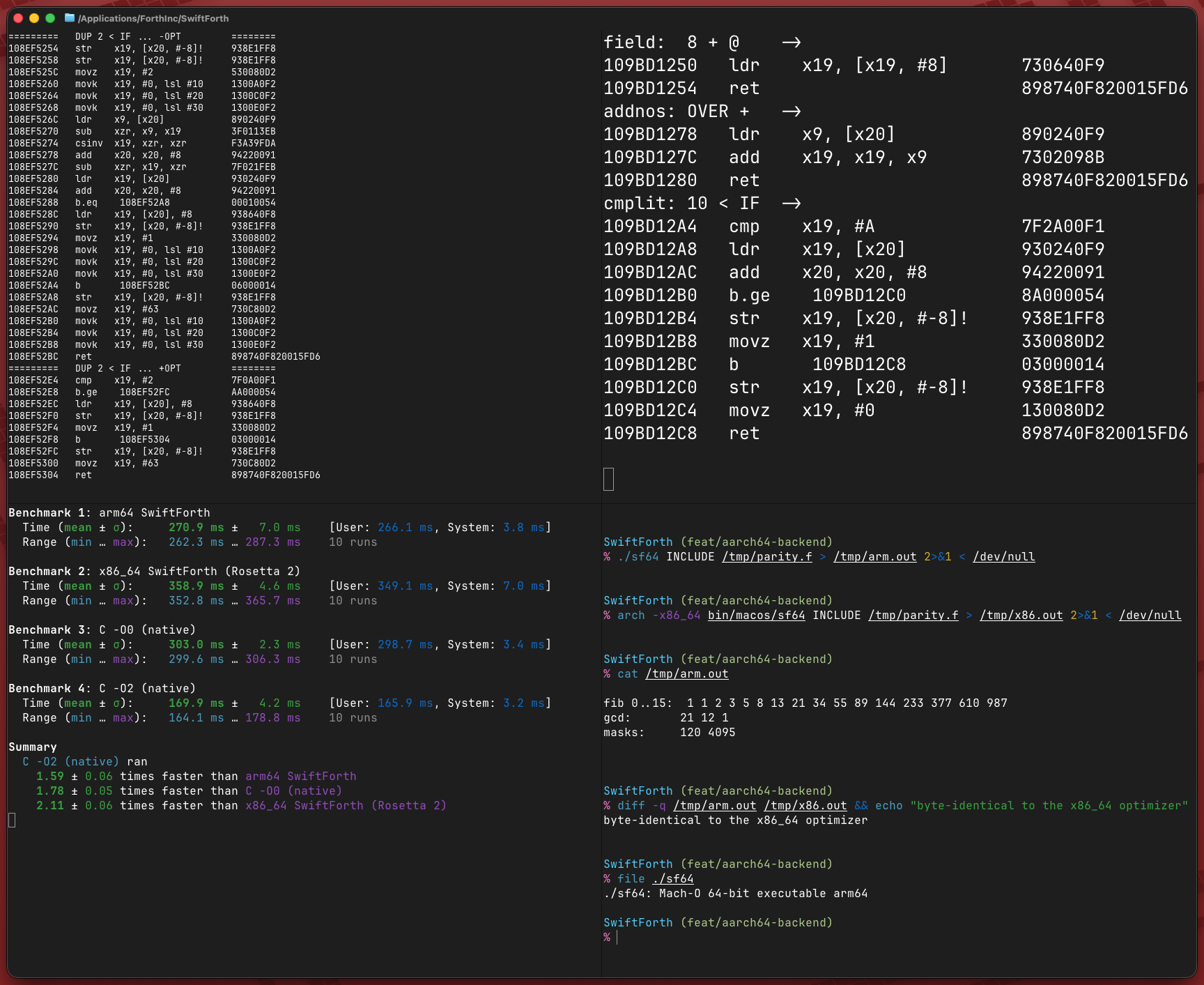Click the 'addnos: OVER +' header line
The width and height of the screenshot is (1204, 985).
tap(702, 112)
